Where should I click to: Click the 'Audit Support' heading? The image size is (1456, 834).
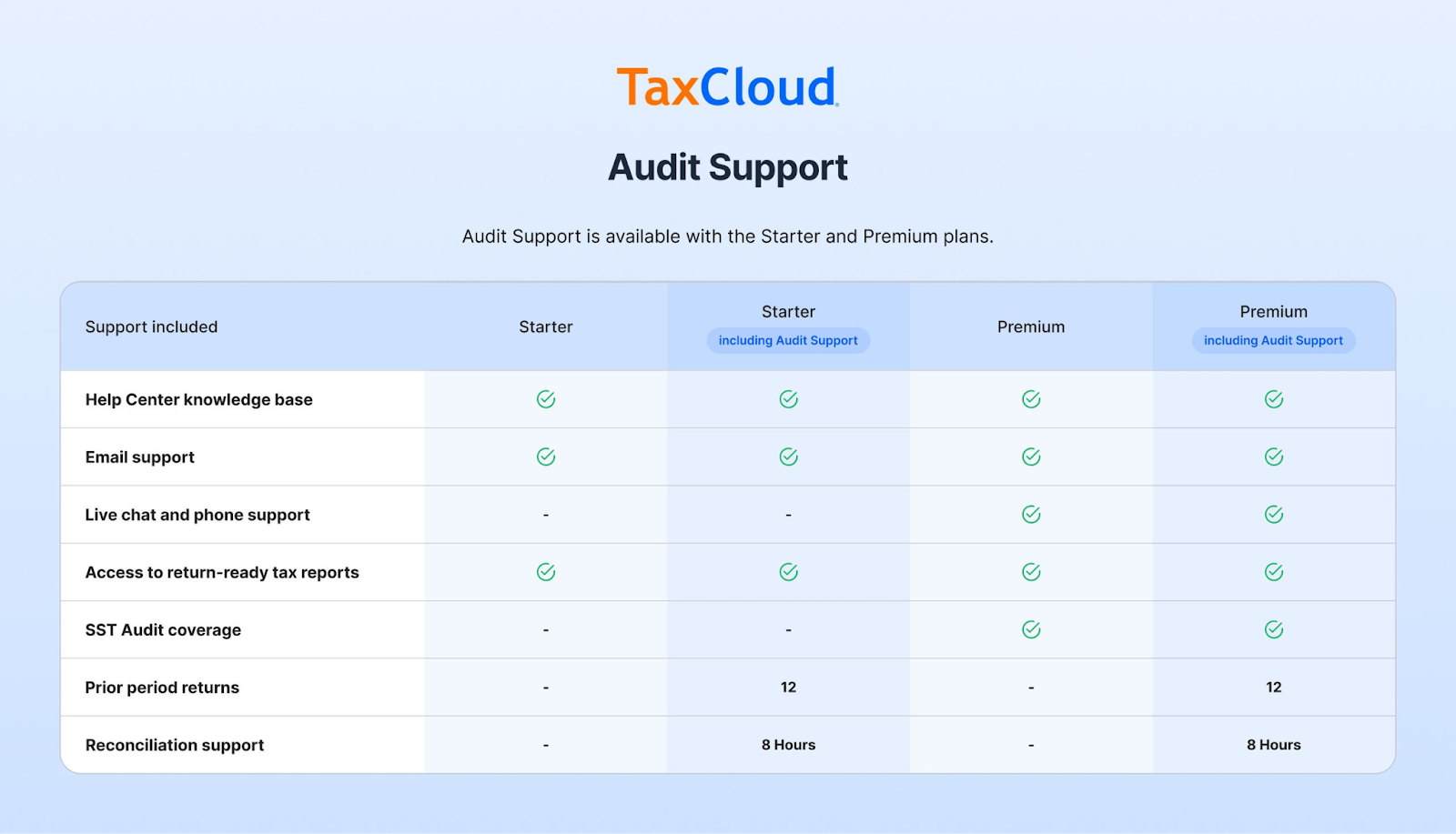coord(728,167)
